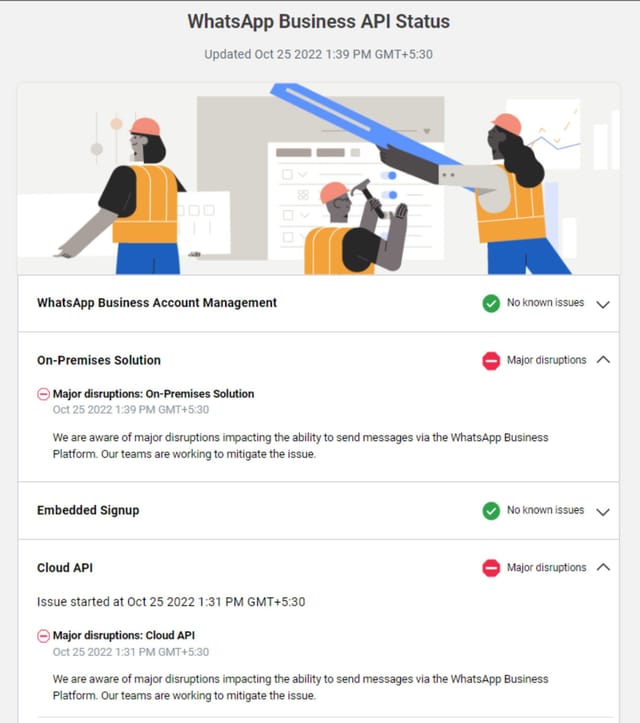Open Major disruptions: Cloud API incident
Screen dimensions: 640x723
point(124,635)
